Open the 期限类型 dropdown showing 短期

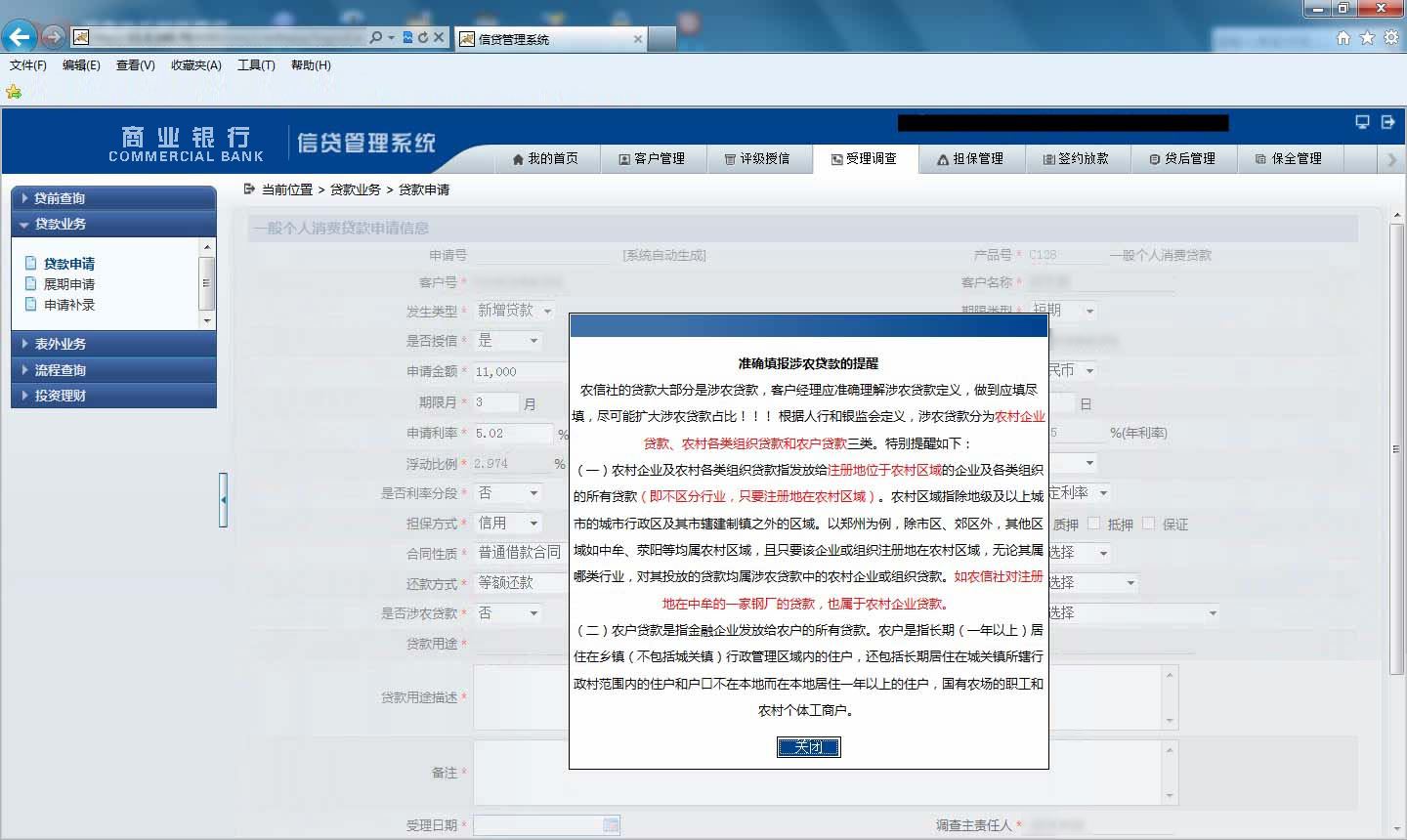(x=1064, y=311)
